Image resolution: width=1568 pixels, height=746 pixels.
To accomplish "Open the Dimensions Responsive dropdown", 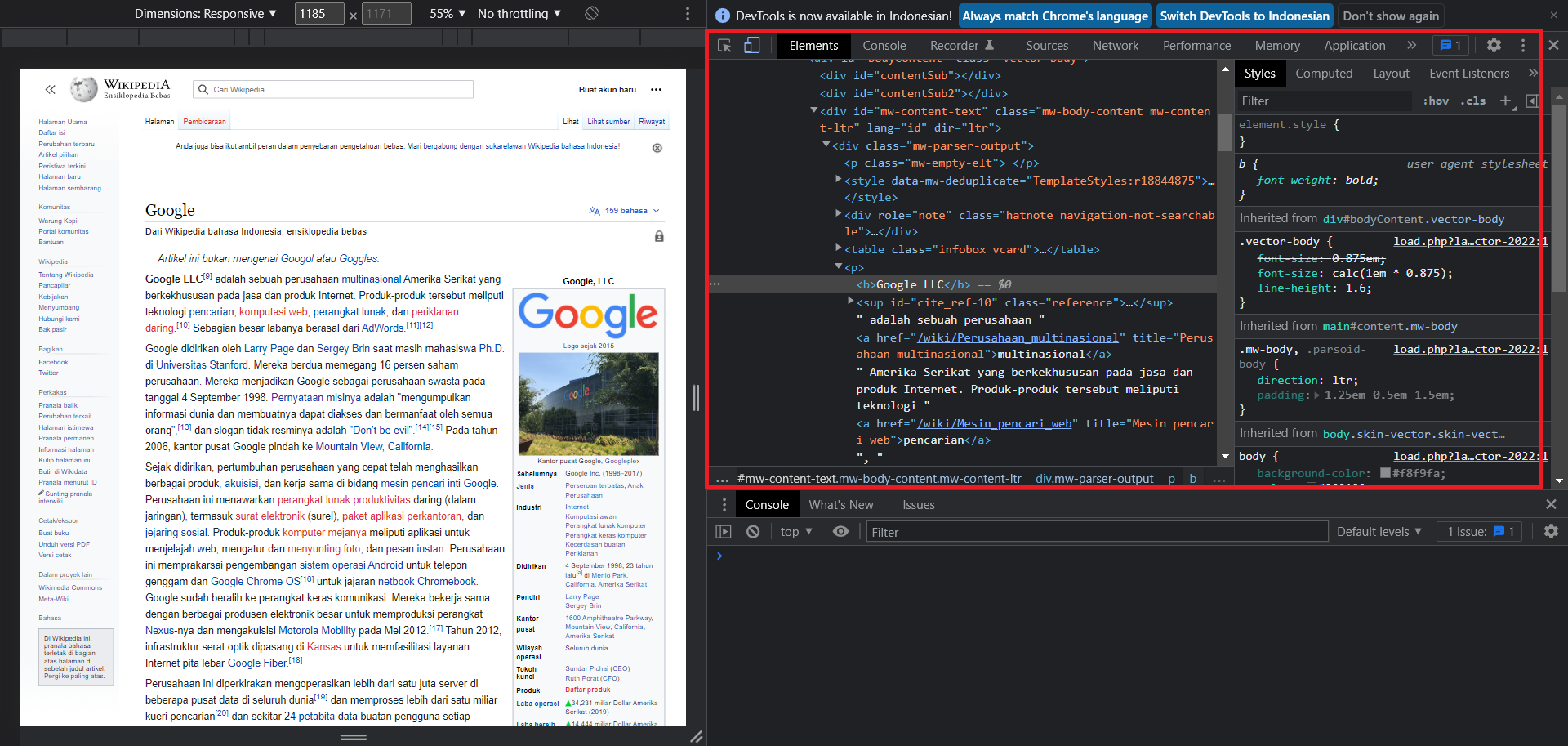I will pyautogui.click(x=206, y=14).
